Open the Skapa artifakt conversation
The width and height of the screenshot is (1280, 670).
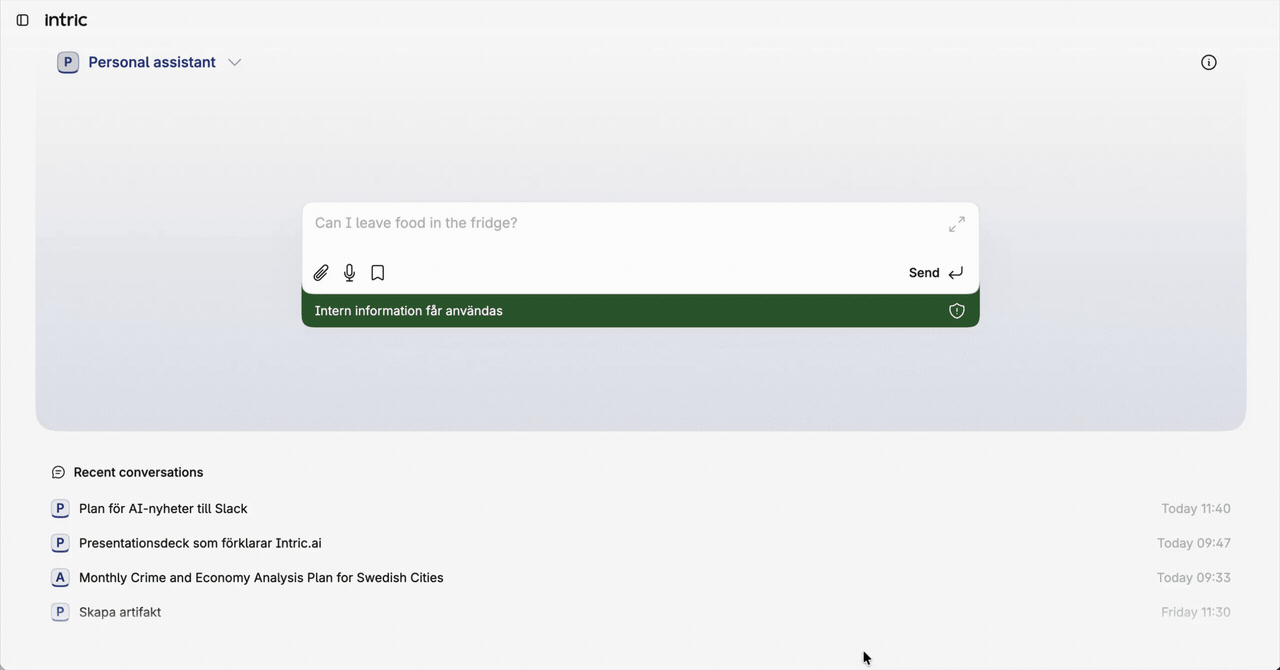coord(120,612)
